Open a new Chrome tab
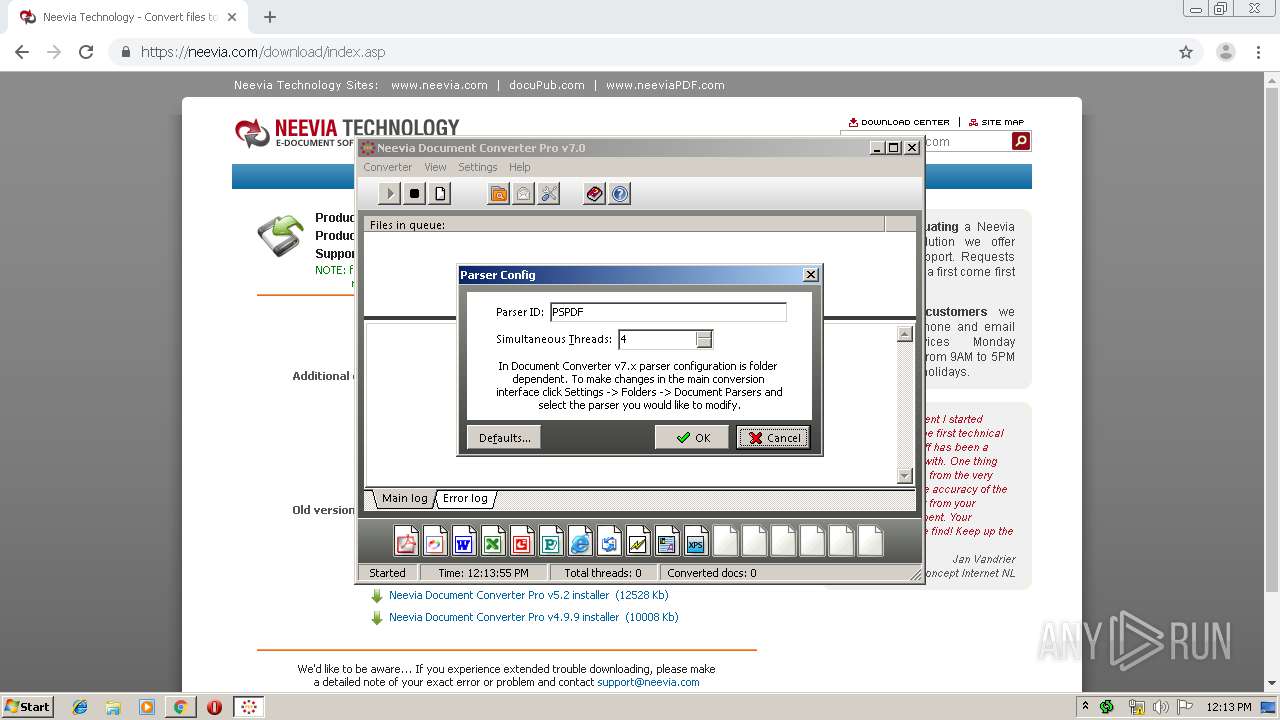 [x=270, y=17]
